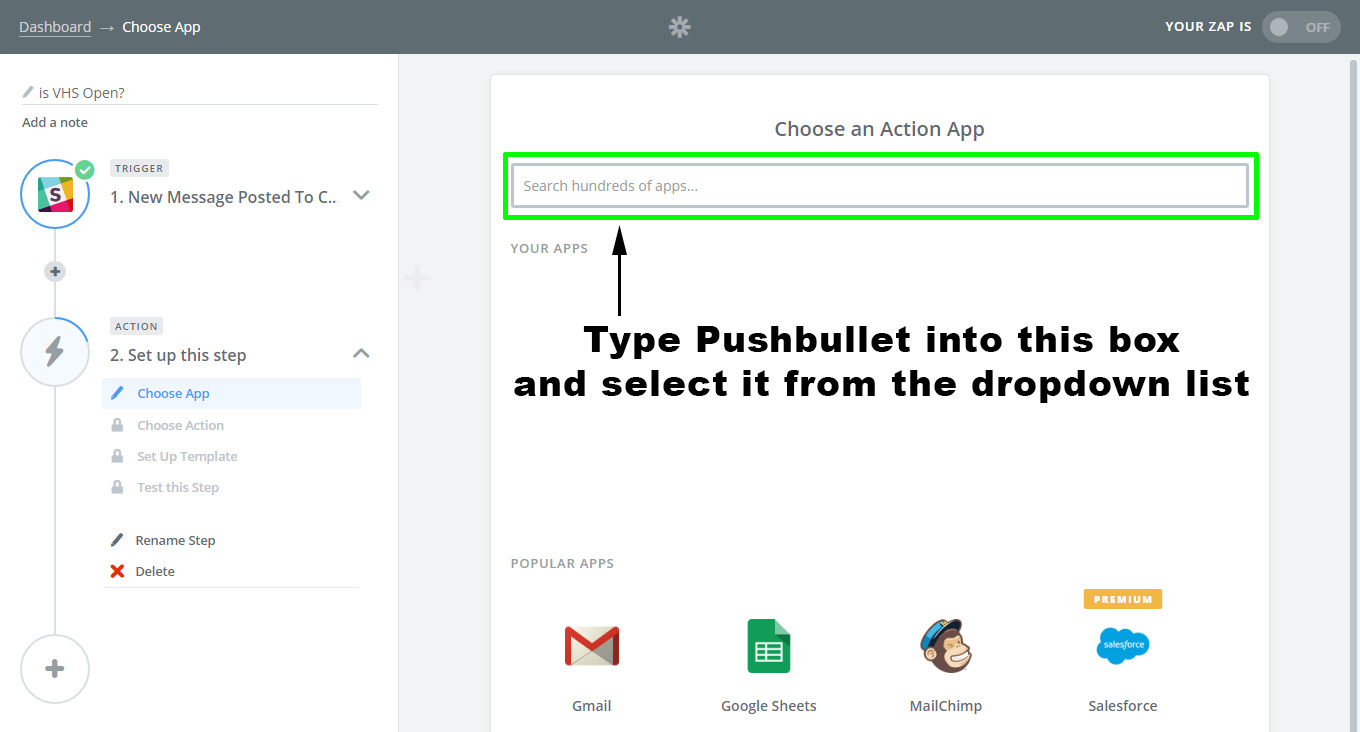The width and height of the screenshot is (1360, 732).
Task: Click the large plus circle to add step
Action: (55, 669)
